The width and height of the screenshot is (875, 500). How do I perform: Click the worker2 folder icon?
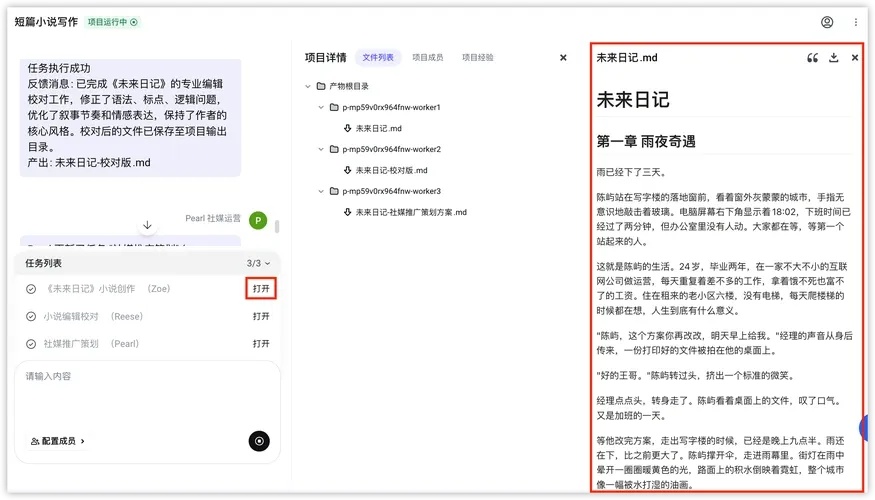(334, 149)
